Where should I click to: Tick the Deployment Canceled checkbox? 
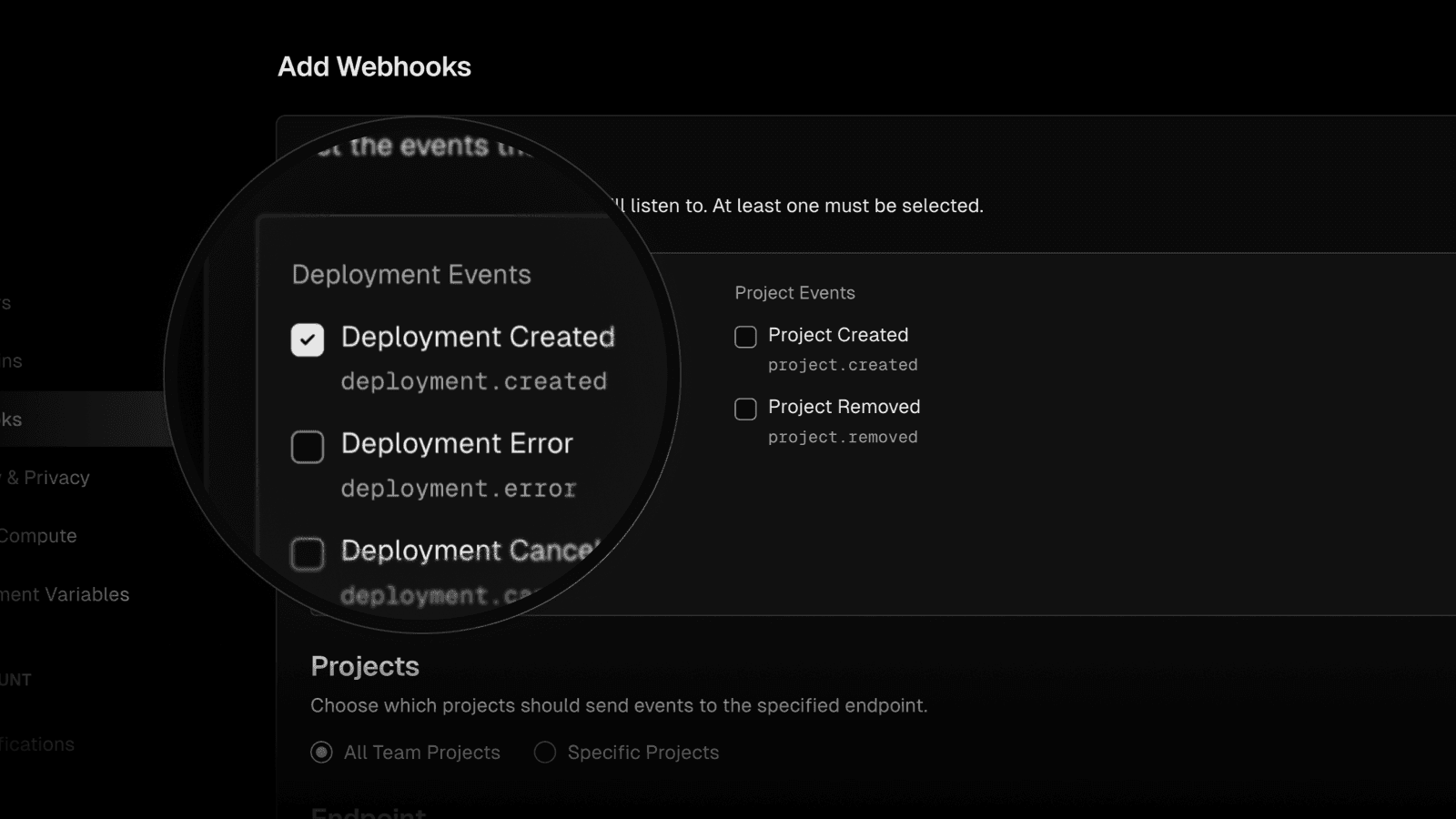click(308, 553)
